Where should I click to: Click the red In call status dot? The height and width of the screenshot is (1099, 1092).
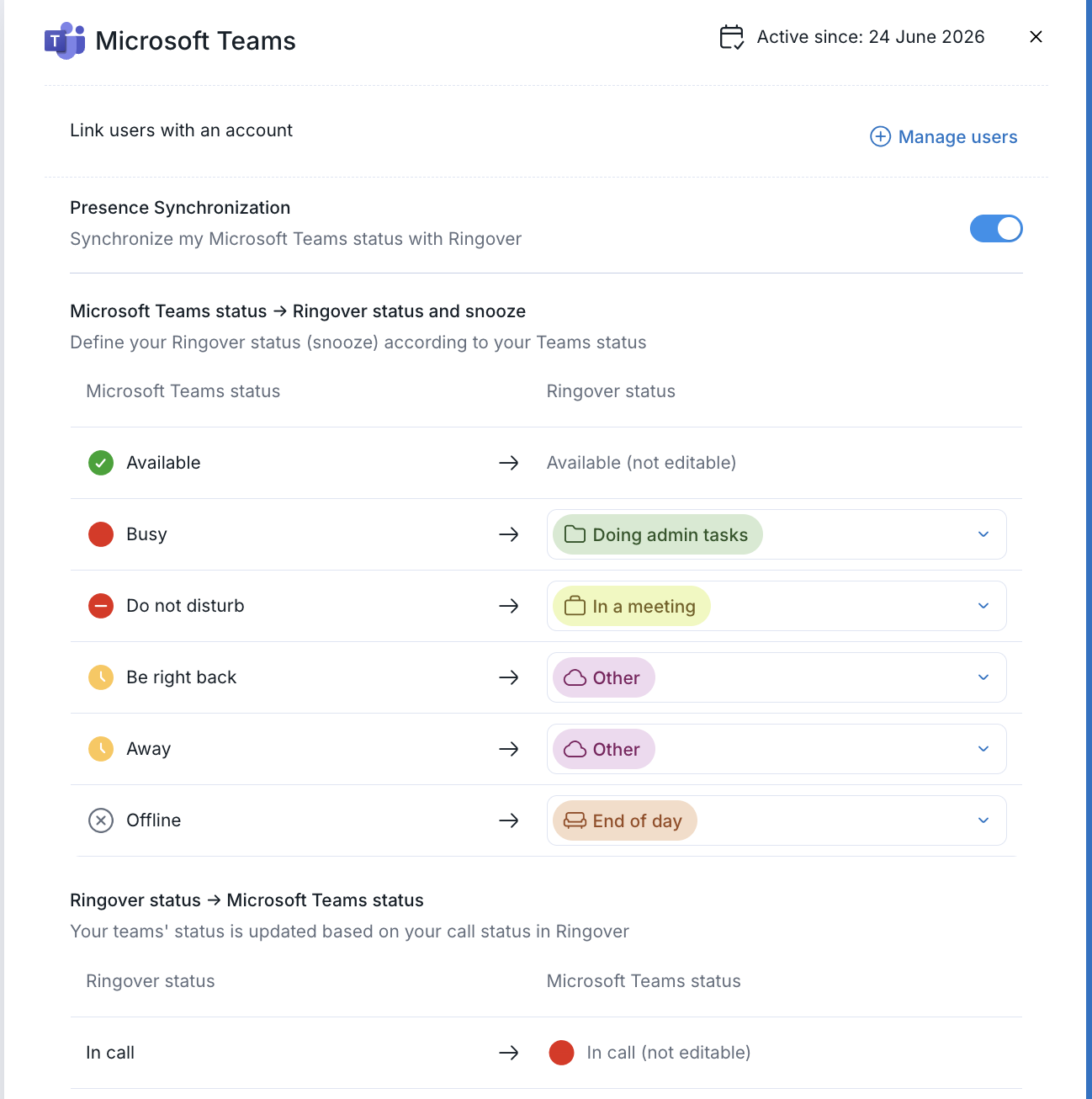click(x=561, y=1053)
